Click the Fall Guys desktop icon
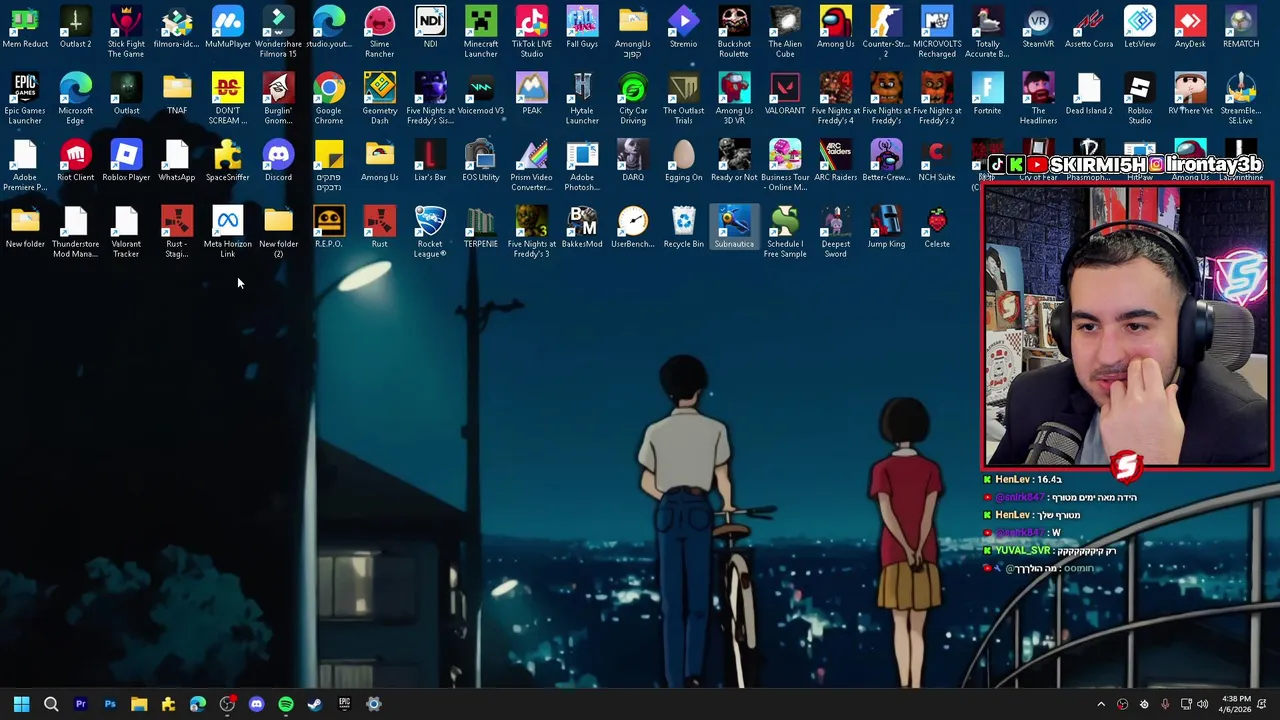This screenshot has height=720, width=1280. point(582,28)
